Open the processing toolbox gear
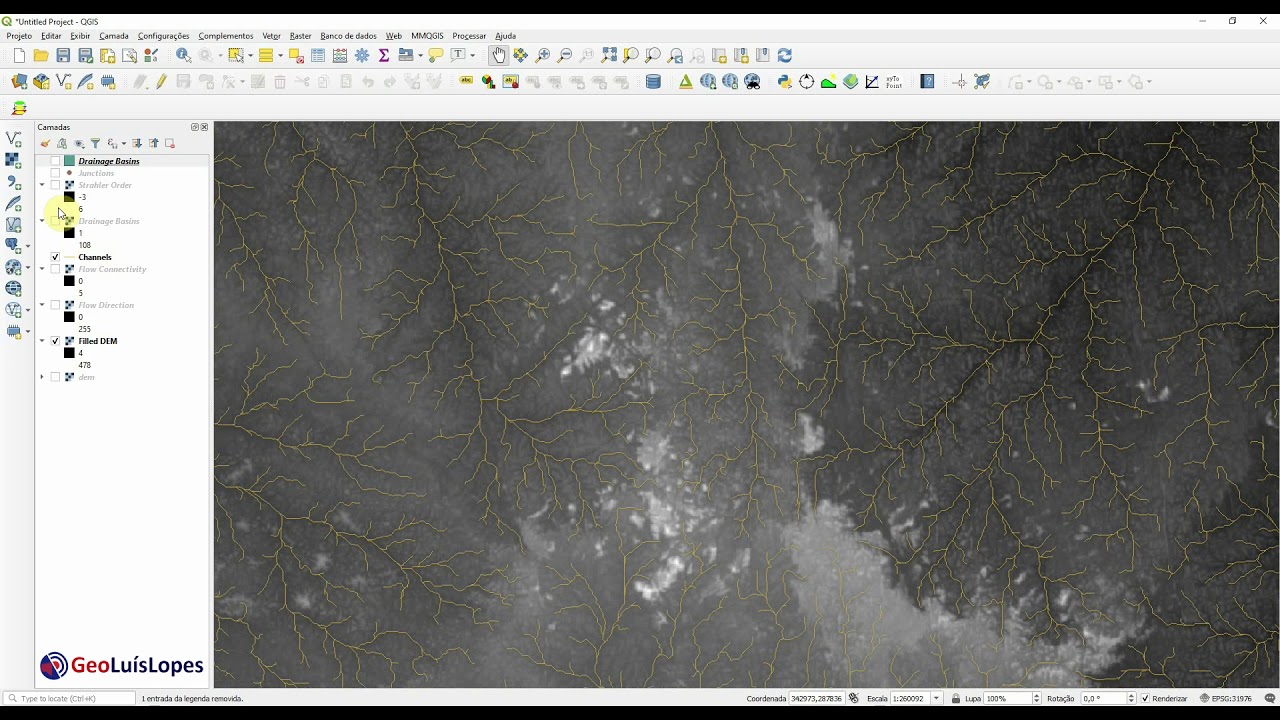1280x720 pixels. (x=362, y=56)
